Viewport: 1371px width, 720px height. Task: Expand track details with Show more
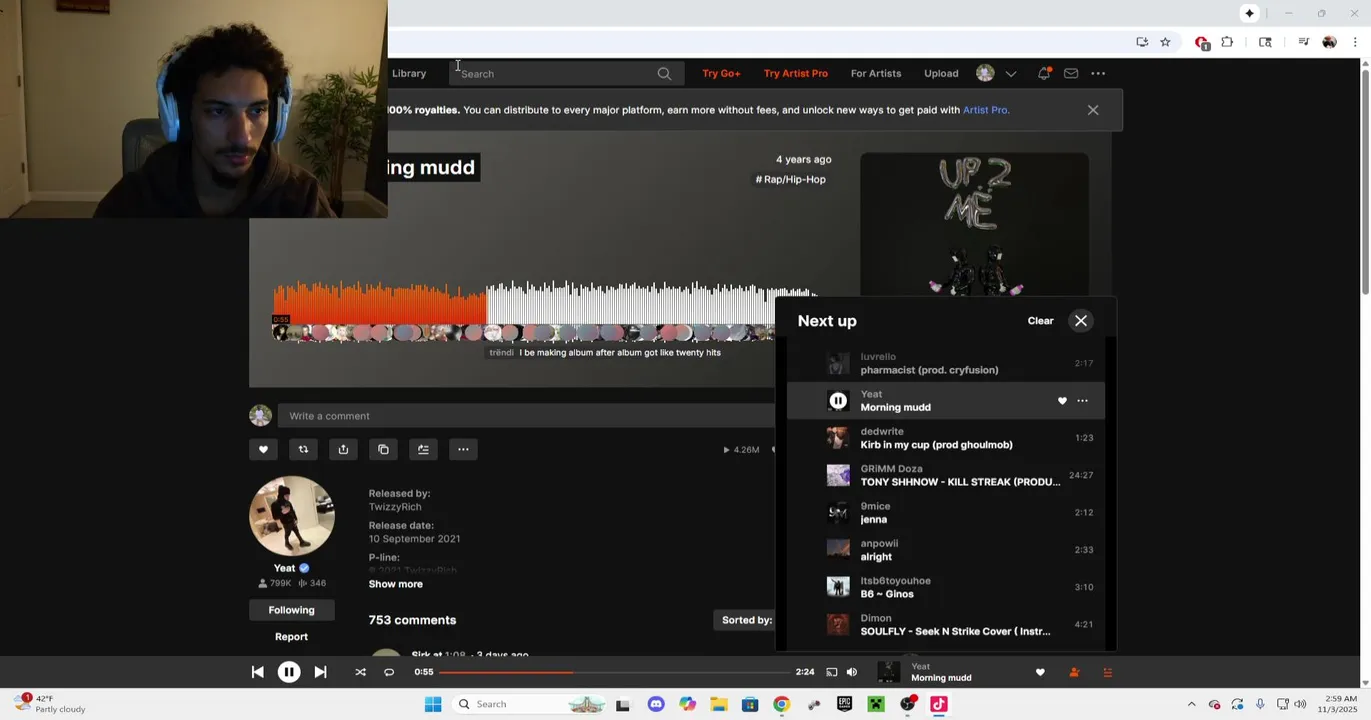tap(395, 584)
